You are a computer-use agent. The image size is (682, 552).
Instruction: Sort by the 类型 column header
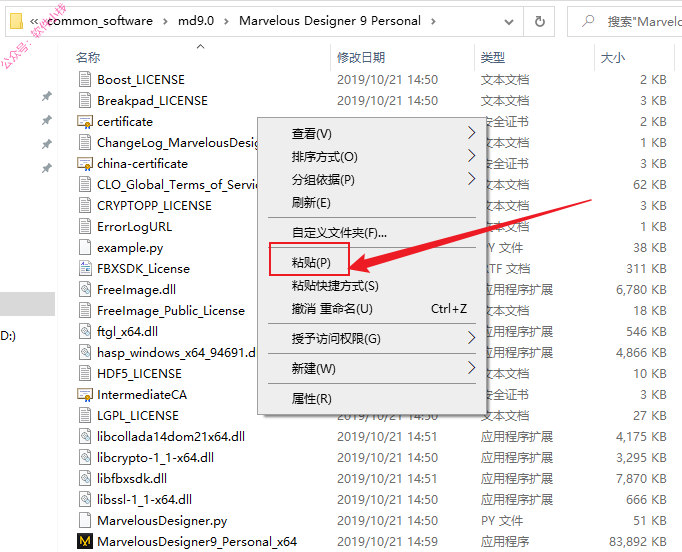(493, 57)
